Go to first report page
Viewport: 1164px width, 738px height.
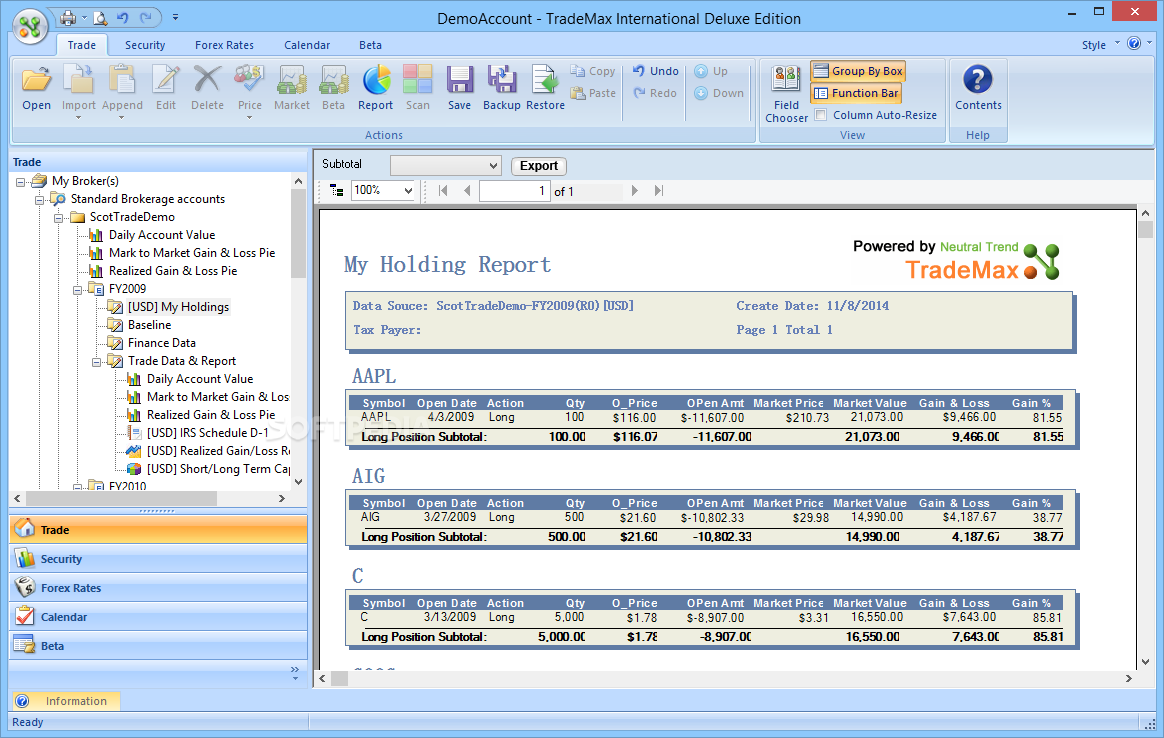[443, 191]
